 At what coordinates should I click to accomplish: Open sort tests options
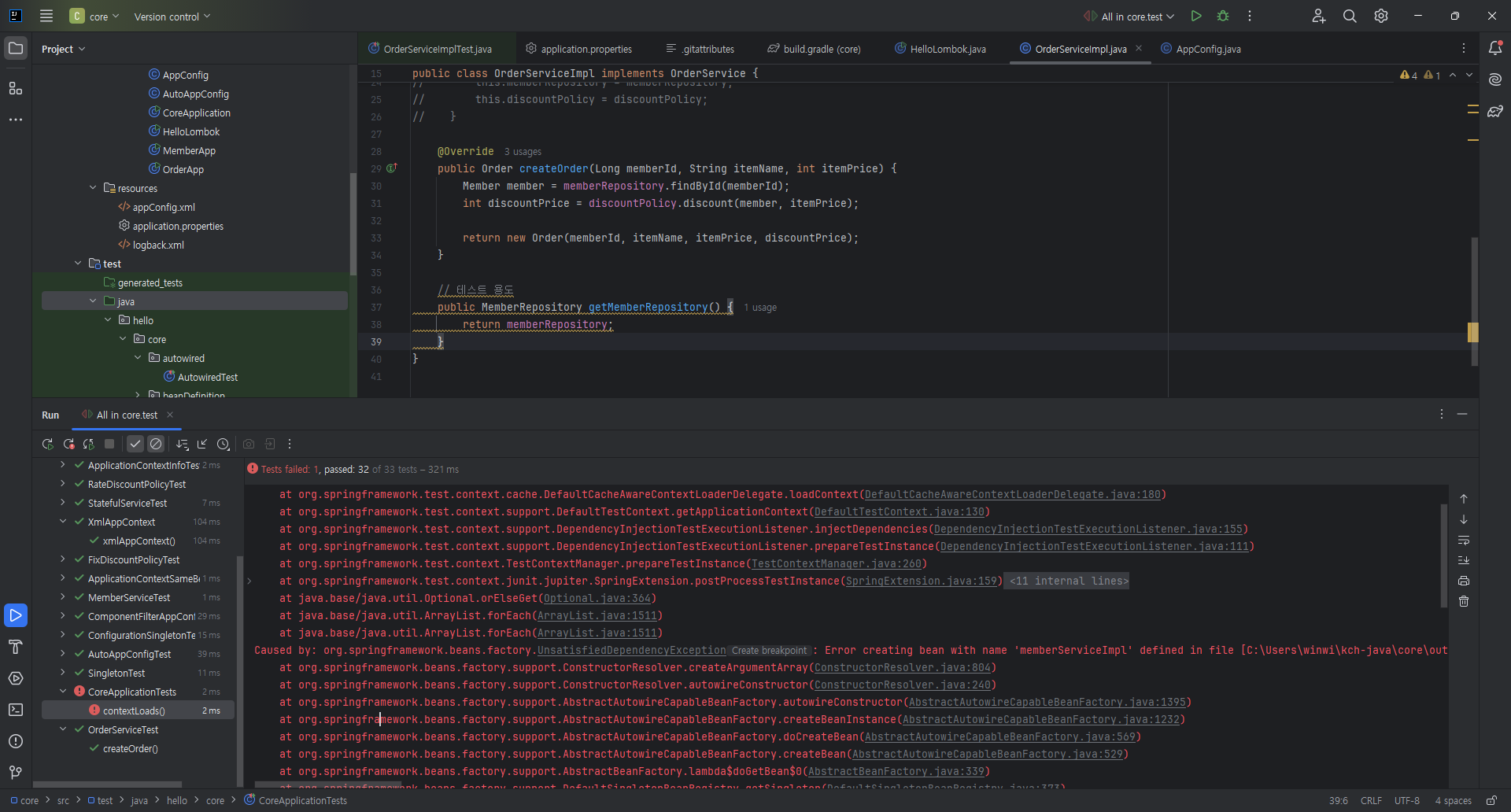coord(183,444)
